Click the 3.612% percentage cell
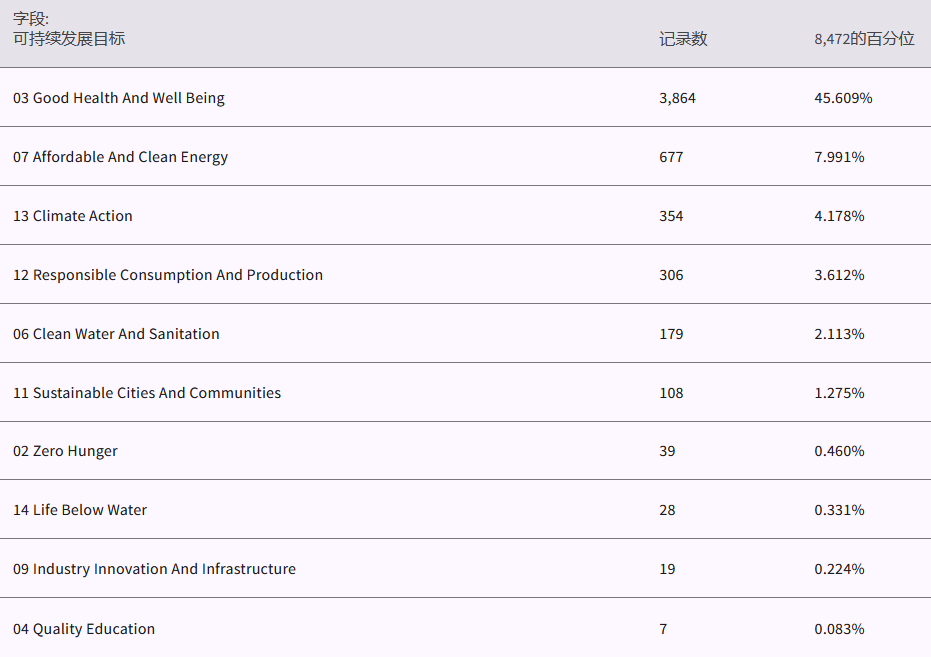Viewport: 931px width, 657px height. click(x=839, y=275)
